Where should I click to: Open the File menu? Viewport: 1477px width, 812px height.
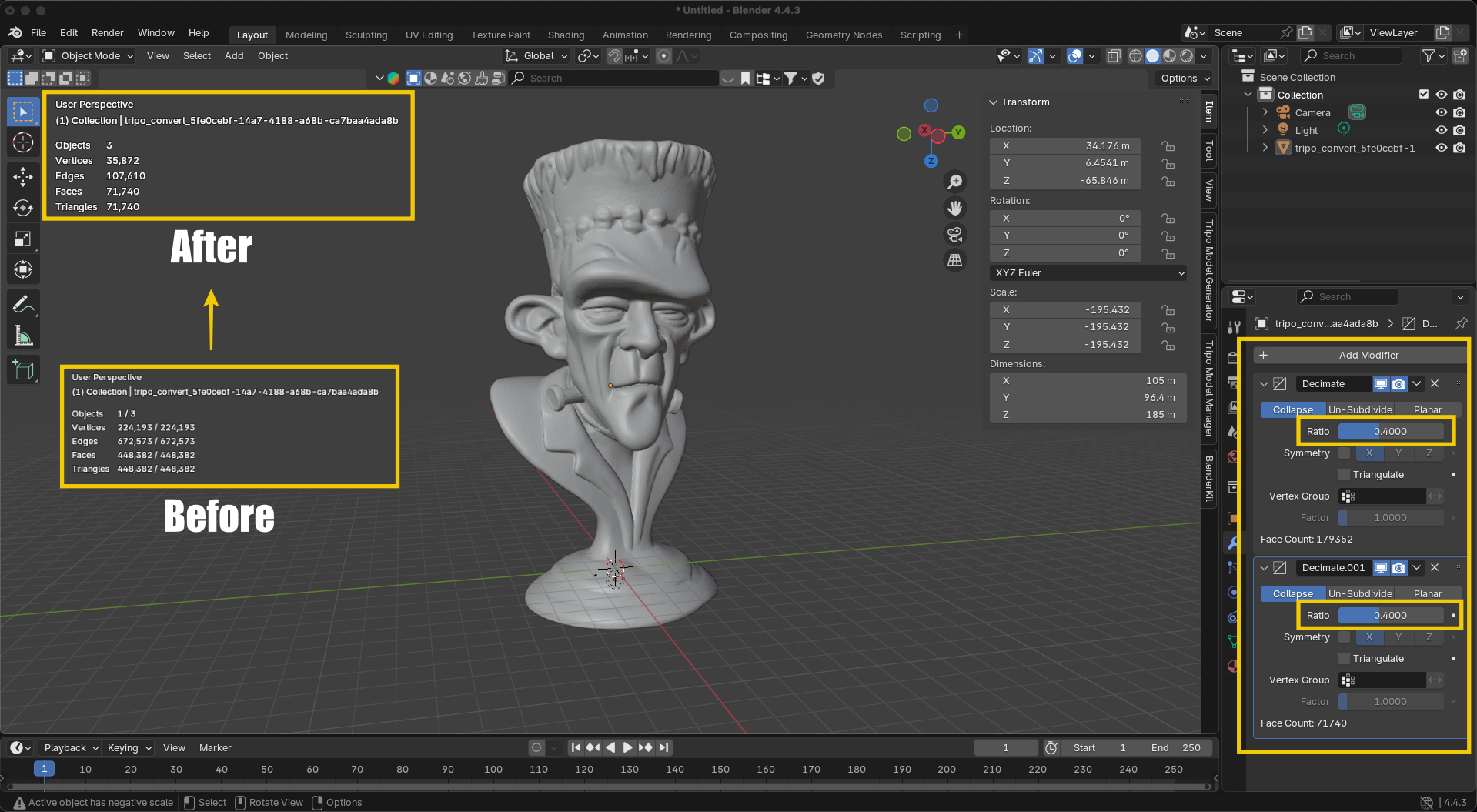click(38, 33)
